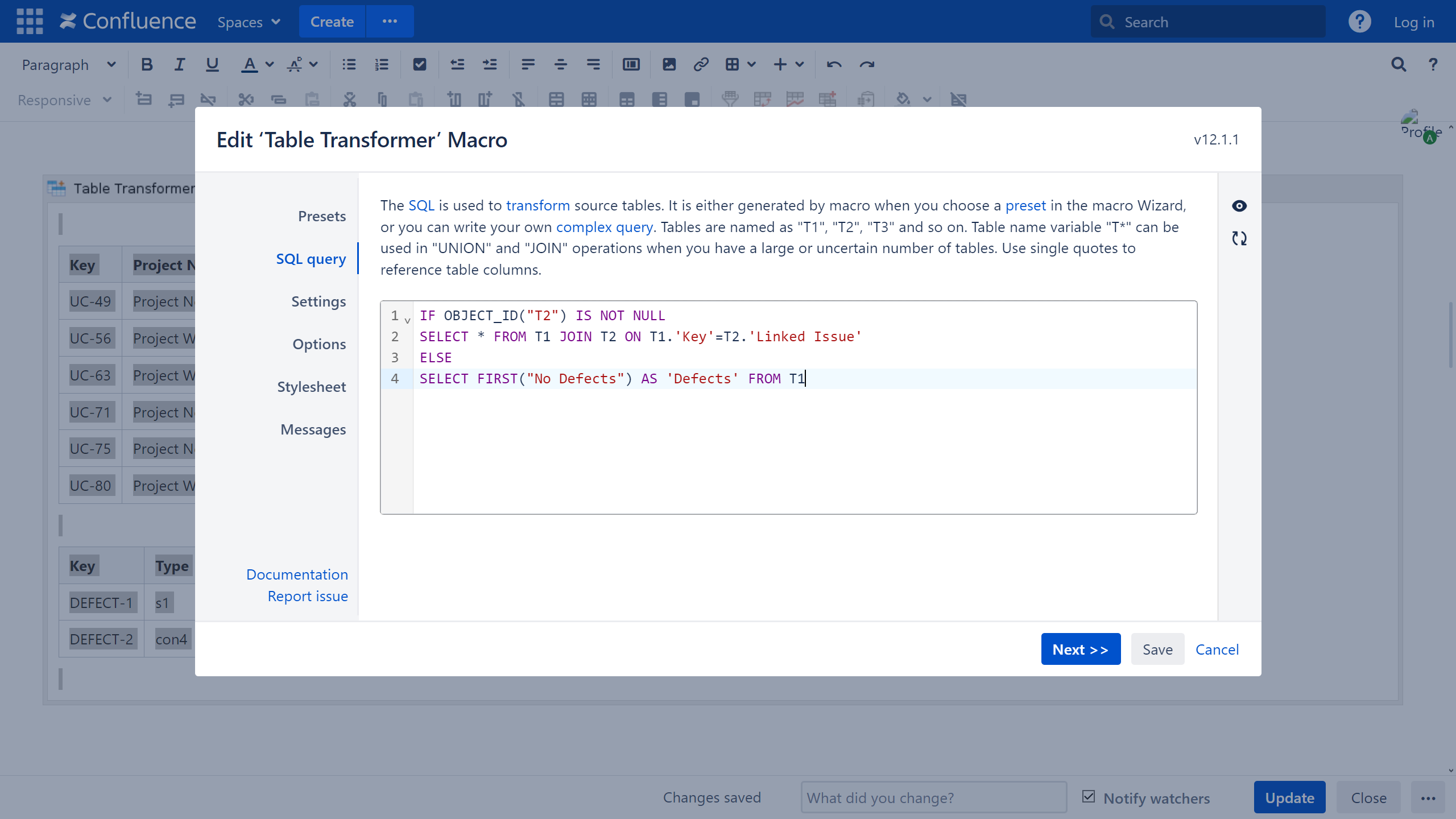The height and width of the screenshot is (819, 1456).
Task: Insert a link using the chain icon
Action: pyautogui.click(x=701, y=65)
